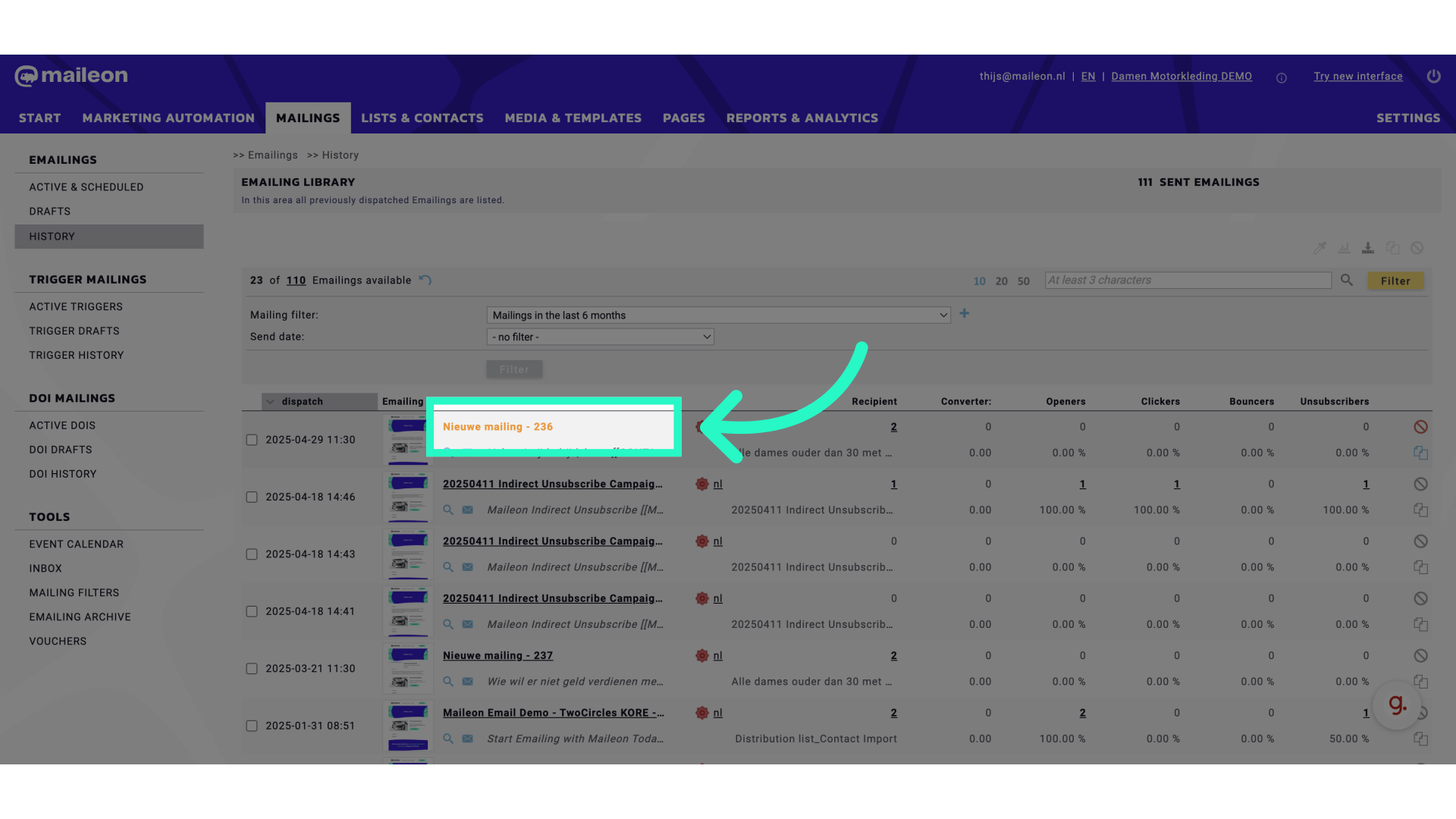
Task: Click the search magnifier icon beside search field
Action: [1347, 281]
